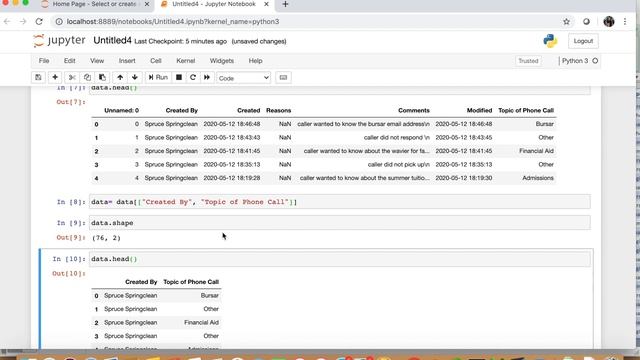This screenshot has width=640, height=360.
Task: Open the cell type Code dropdown
Action: [243, 78]
